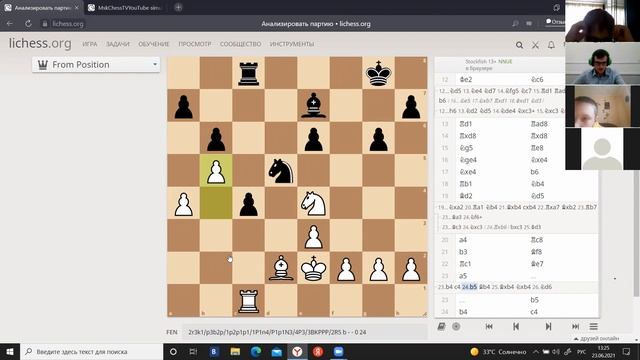
Task: Select the Анализировать партию browser tab
Action: pyautogui.click(x=41, y=8)
